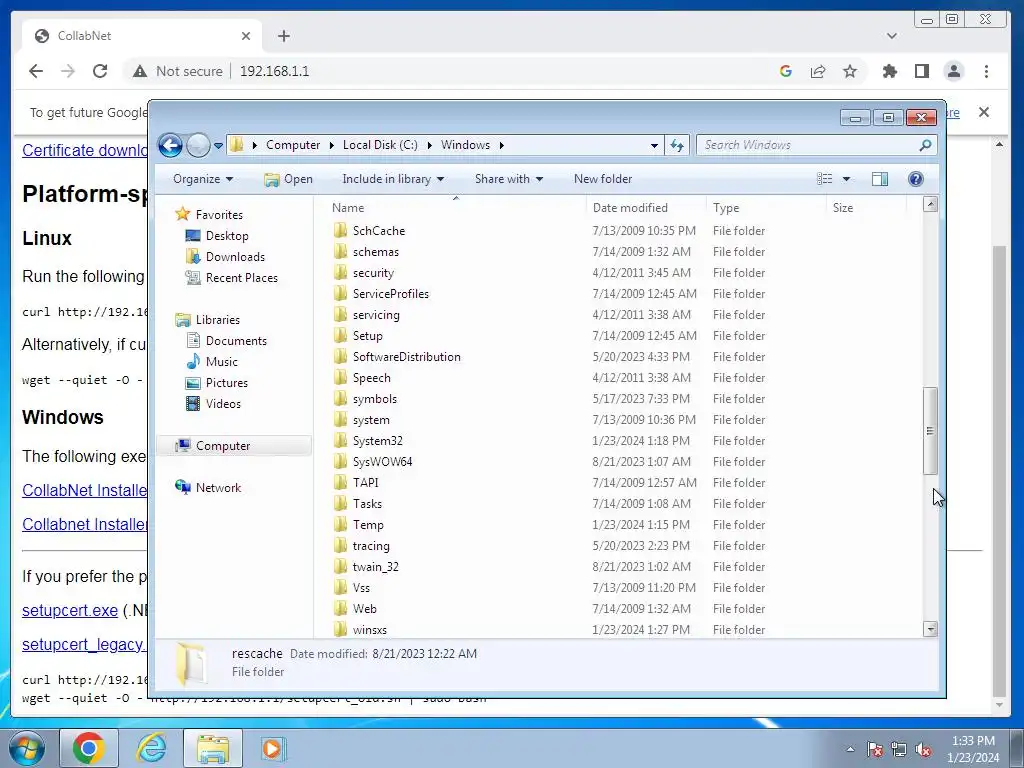Screen dimensions: 1024x768
Task: Open Explorer Help question mark icon
Action: (x=916, y=179)
